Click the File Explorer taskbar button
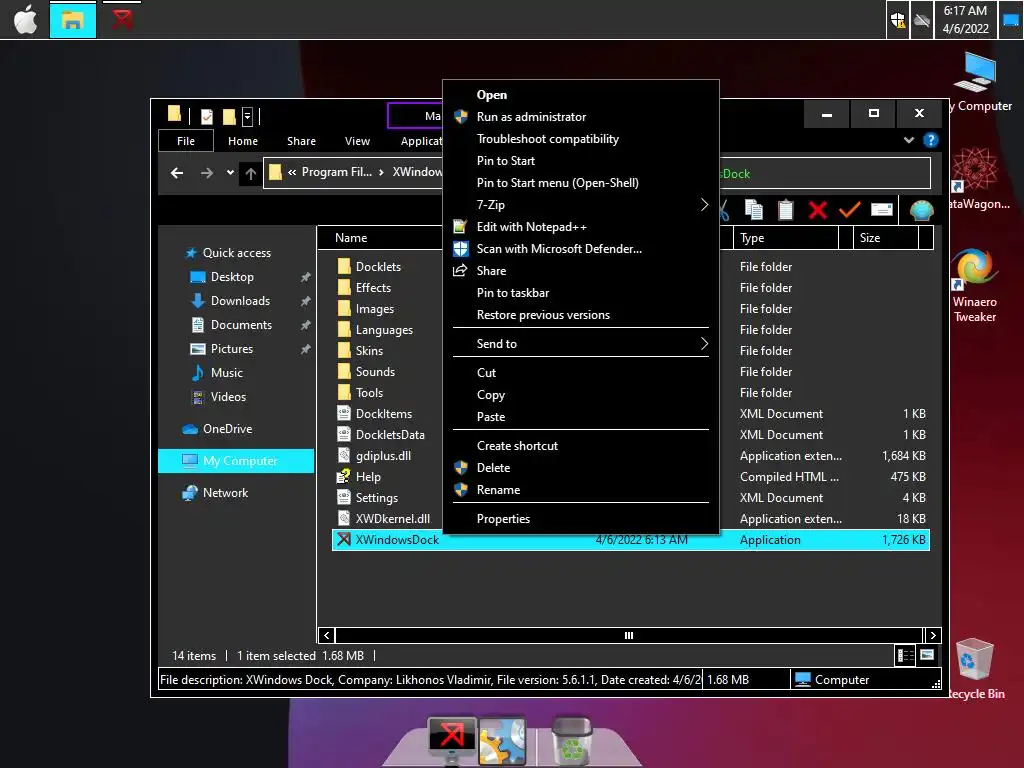 [x=72, y=20]
